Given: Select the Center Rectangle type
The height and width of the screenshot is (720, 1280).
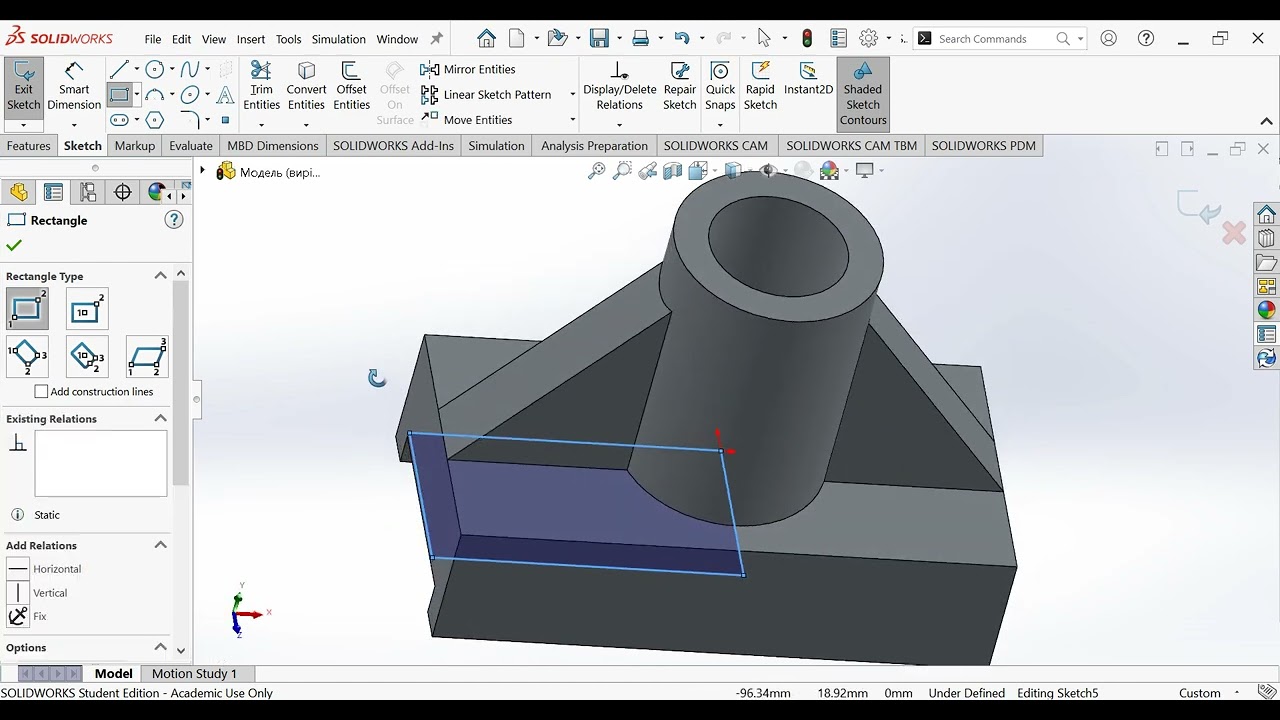Looking at the screenshot, I should (x=87, y=309).
